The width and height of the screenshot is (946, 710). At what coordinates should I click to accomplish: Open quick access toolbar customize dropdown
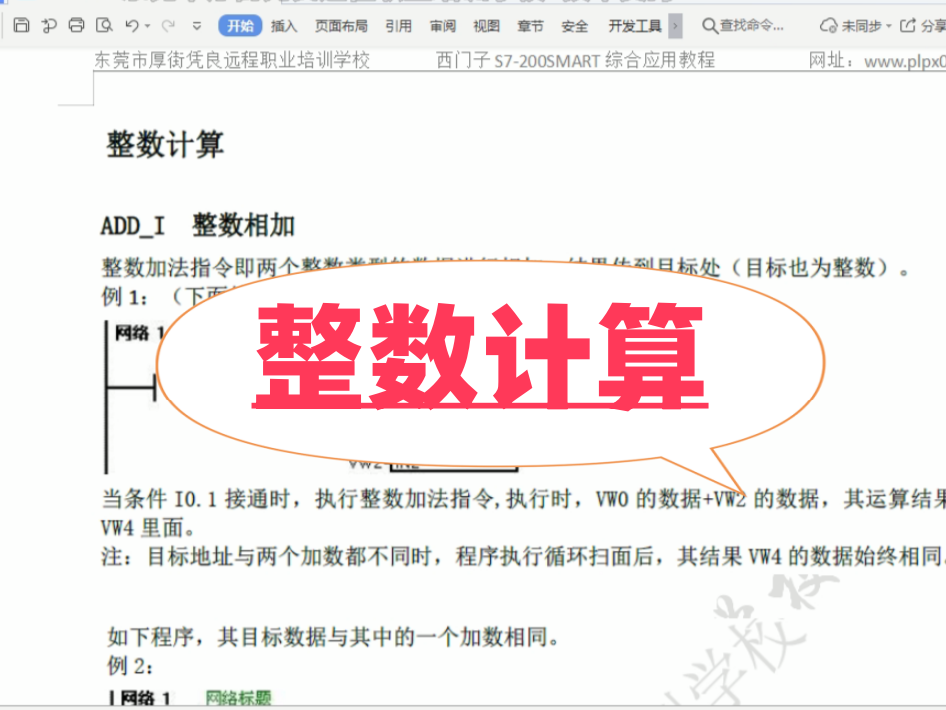[197, 26]
